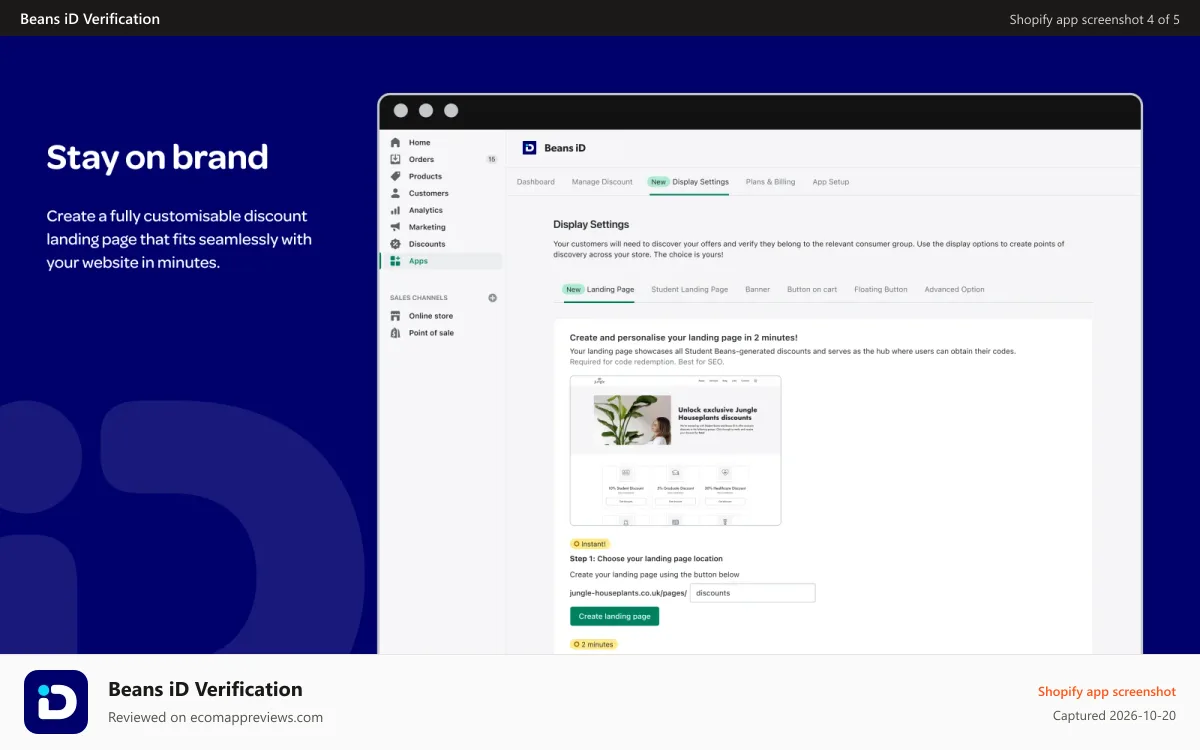This screenshot has height=750, width=1200.
Task: Switch to Floating Button sub-tab
Action: [881, 289]
